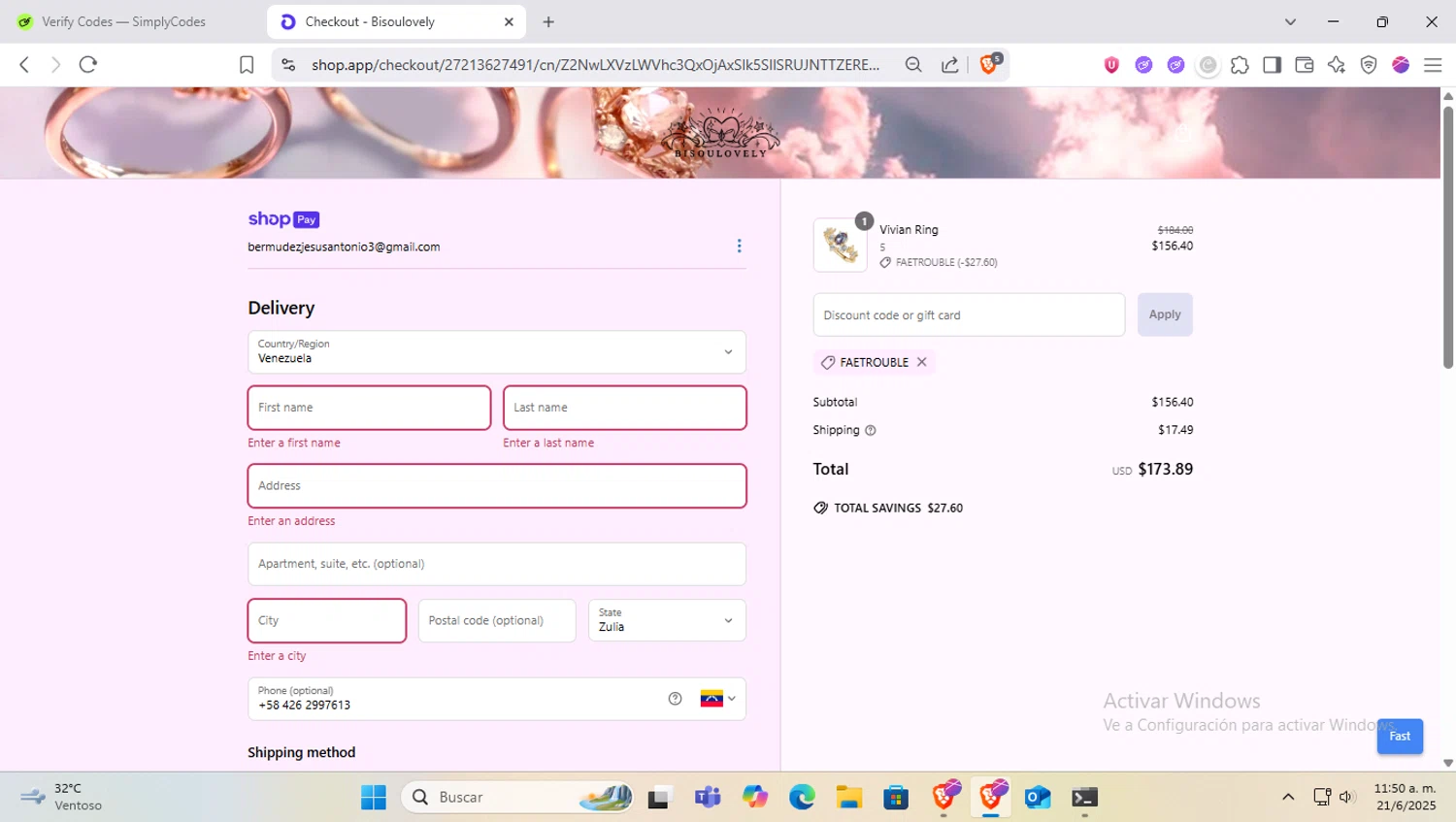Viewport: 1456px width, 822px height.
Task: Click the browser forward arrow
Action: pyautogui.click(x=55, y=64)
